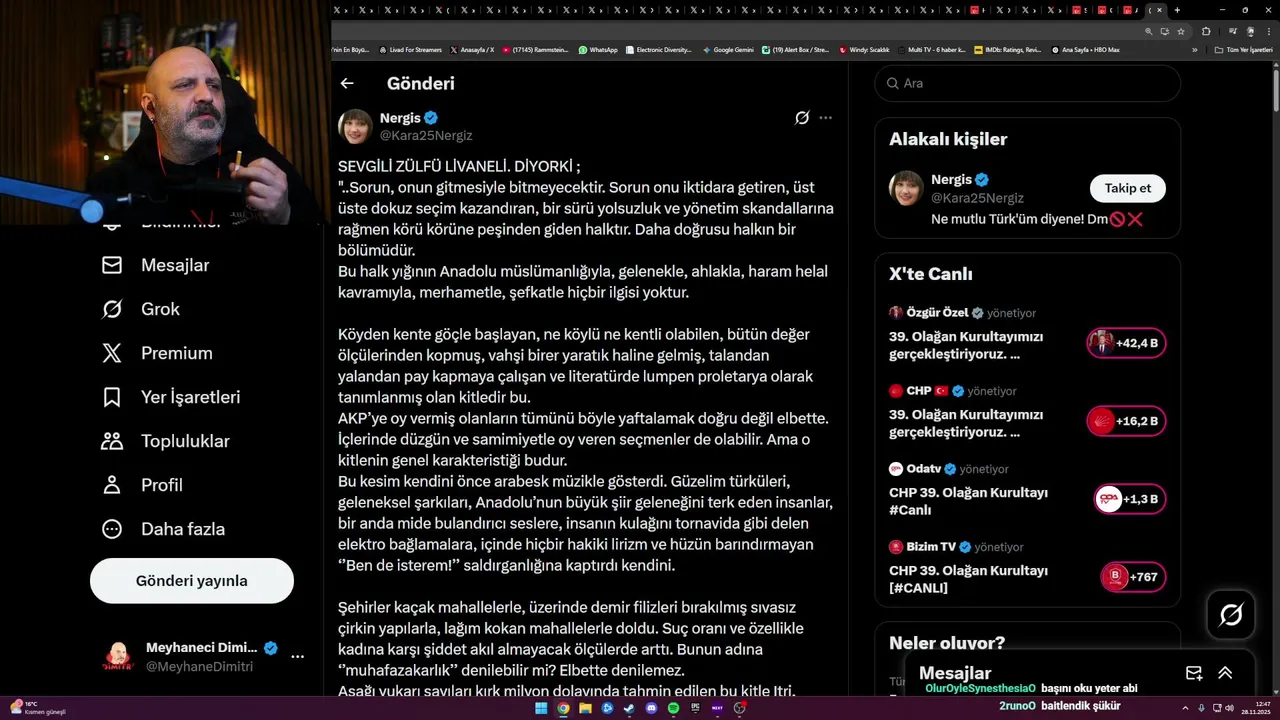The height and width of the screenshot is (720, 1280).
Task: Open Steam from the taskbar
Action: click(629, 708)
